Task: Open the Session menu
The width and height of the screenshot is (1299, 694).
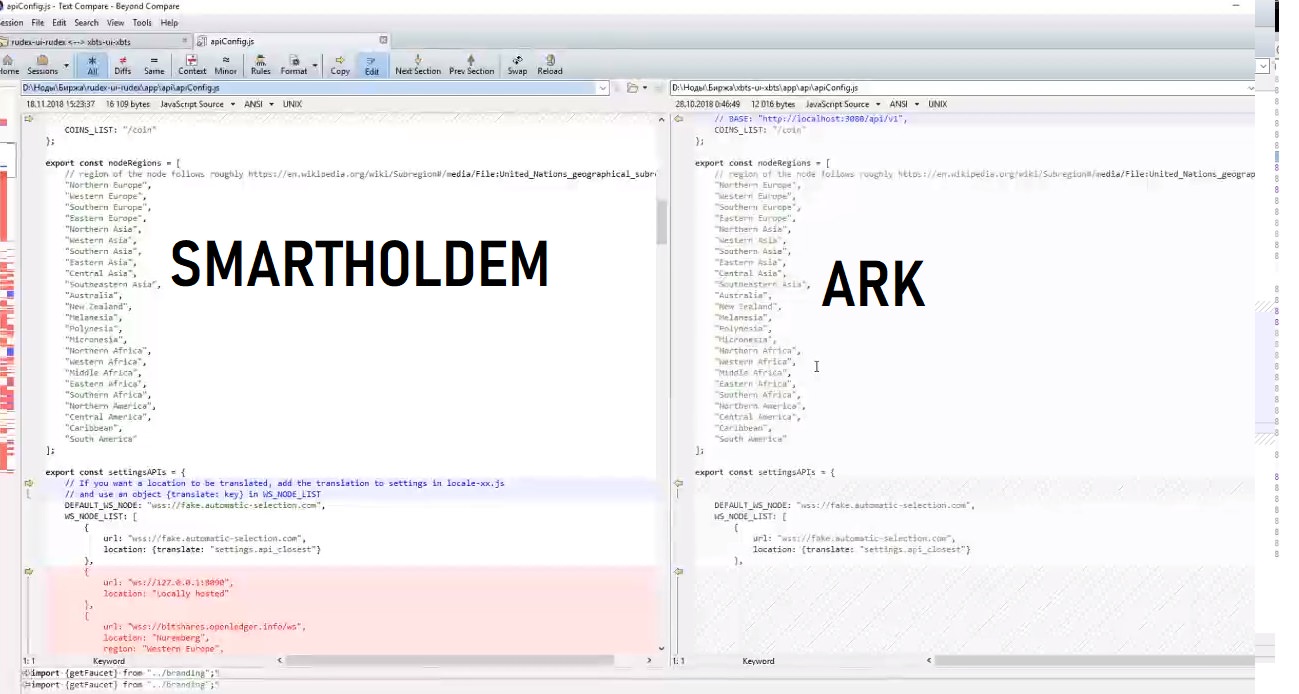Action: point(11,22)
